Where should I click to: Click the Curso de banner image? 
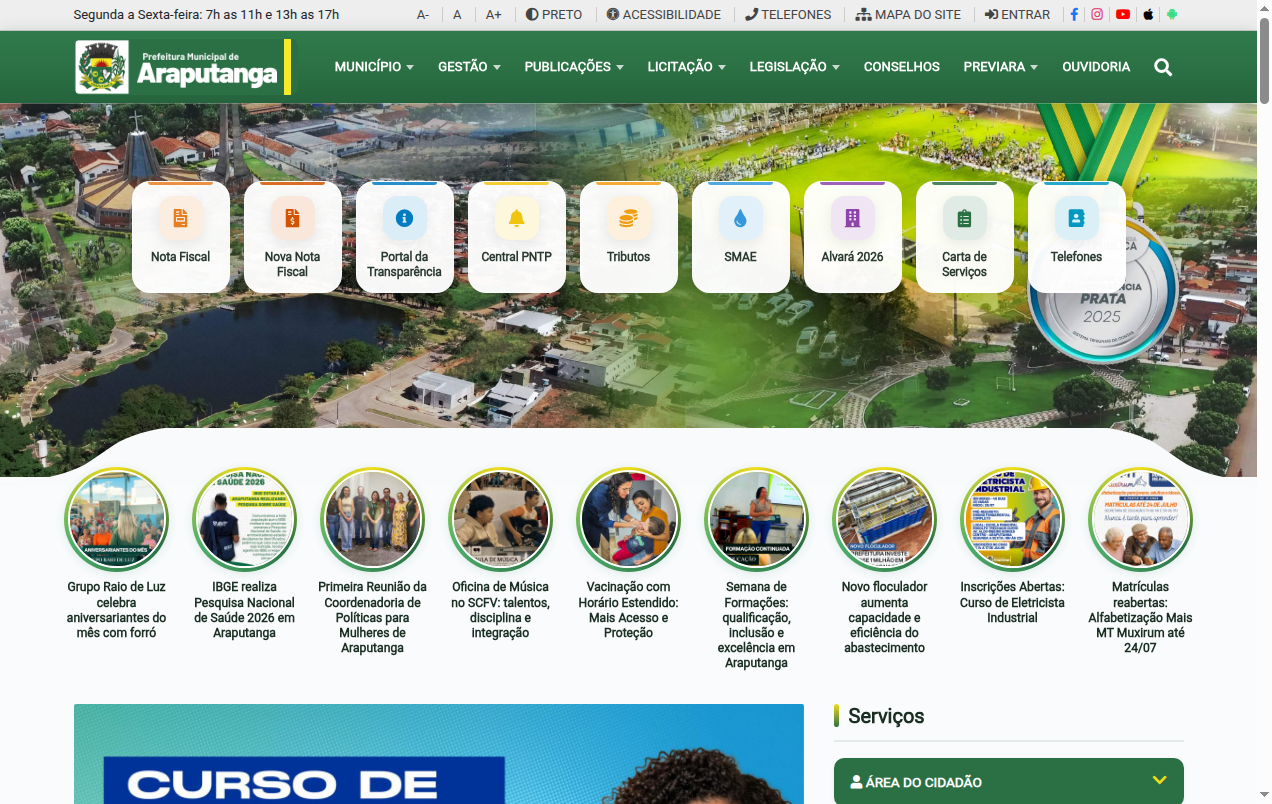point(439,754)
